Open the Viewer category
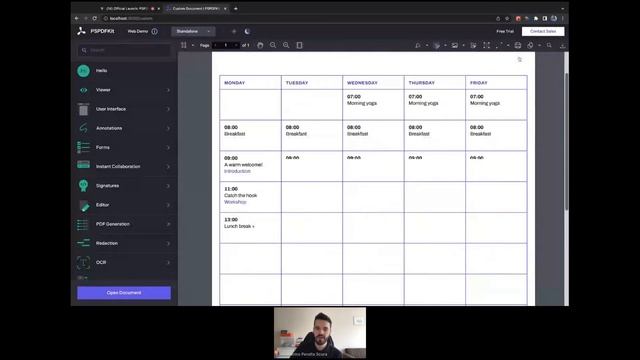640x360 pixels. point(124,90)
